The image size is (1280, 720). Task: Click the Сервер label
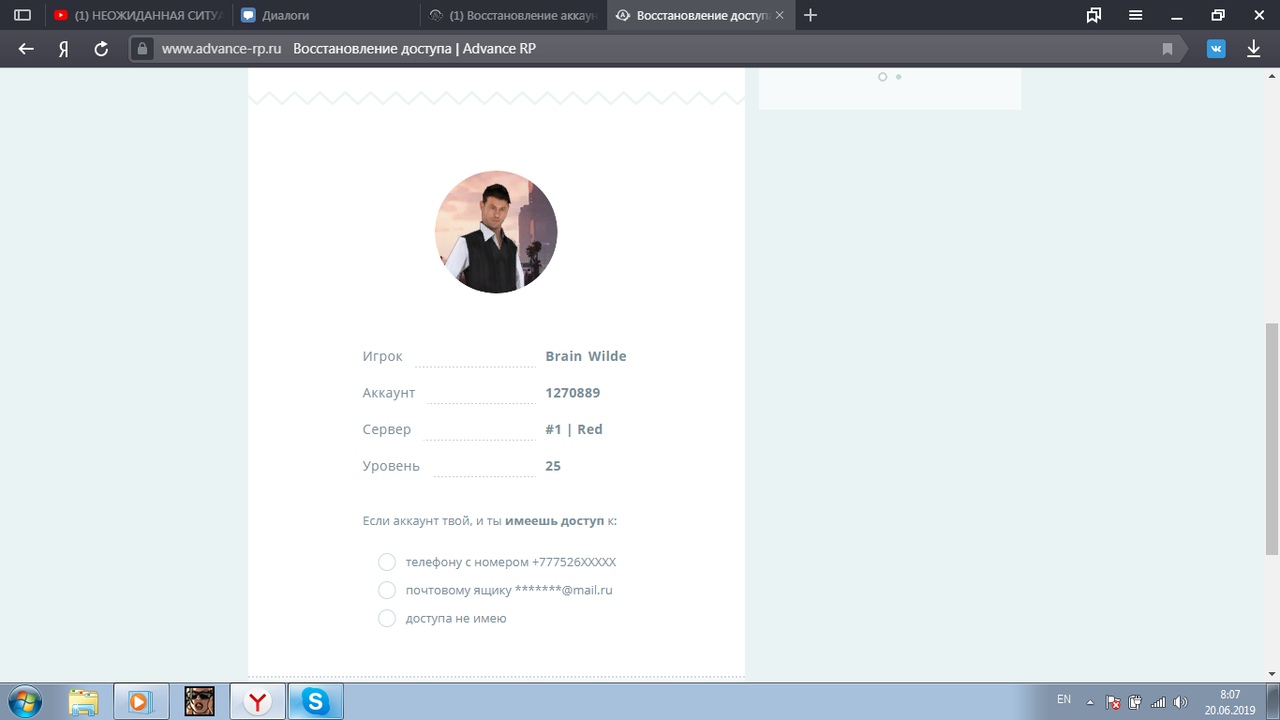point(387,429)
